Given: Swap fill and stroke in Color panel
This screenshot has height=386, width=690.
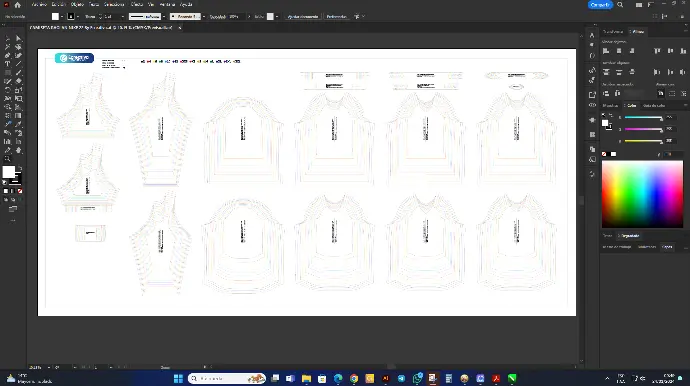Looking at the screenshot, I should [x=611, y=115].
